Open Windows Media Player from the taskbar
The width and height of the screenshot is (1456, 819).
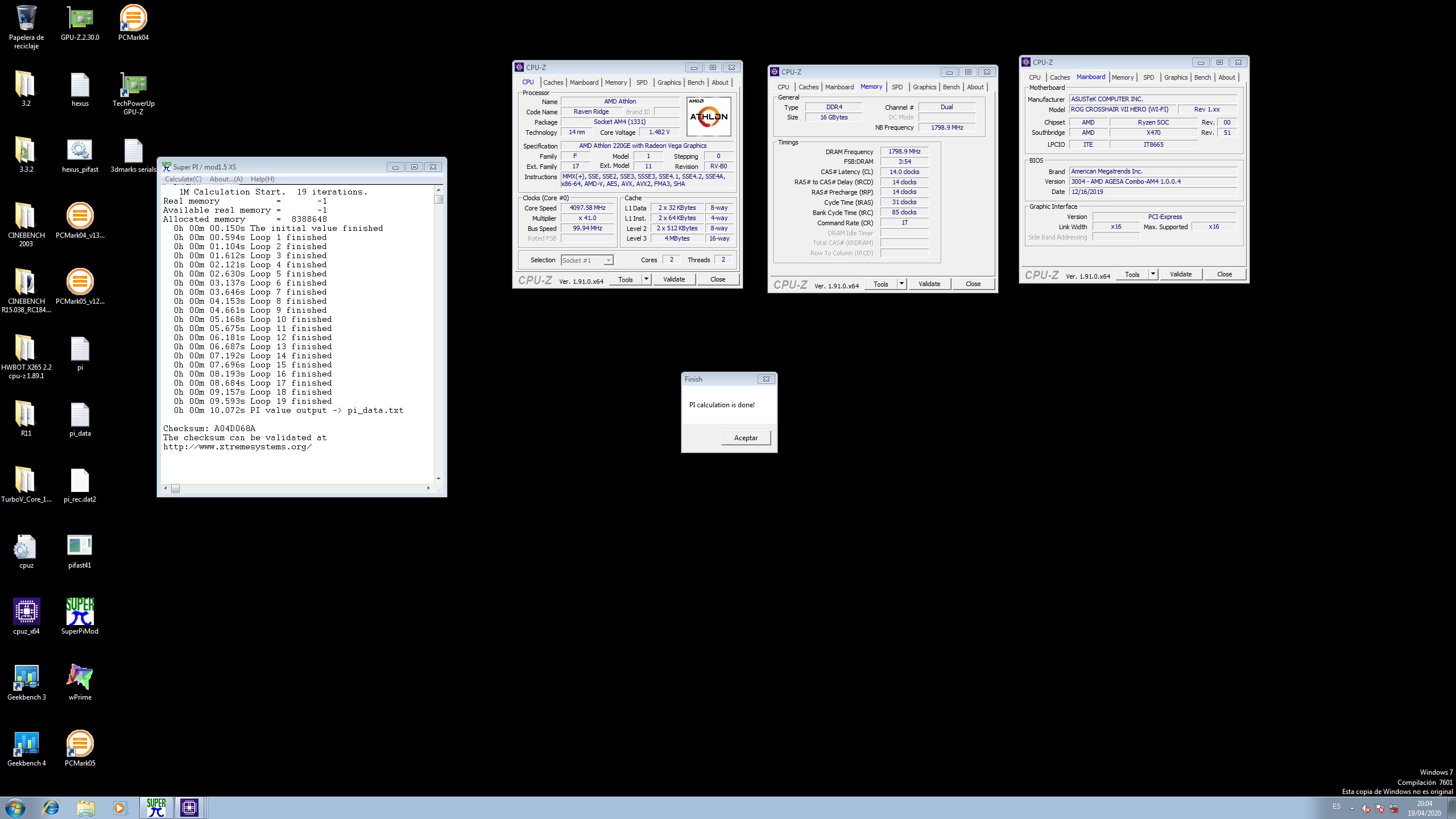click(x=119, y=808)
